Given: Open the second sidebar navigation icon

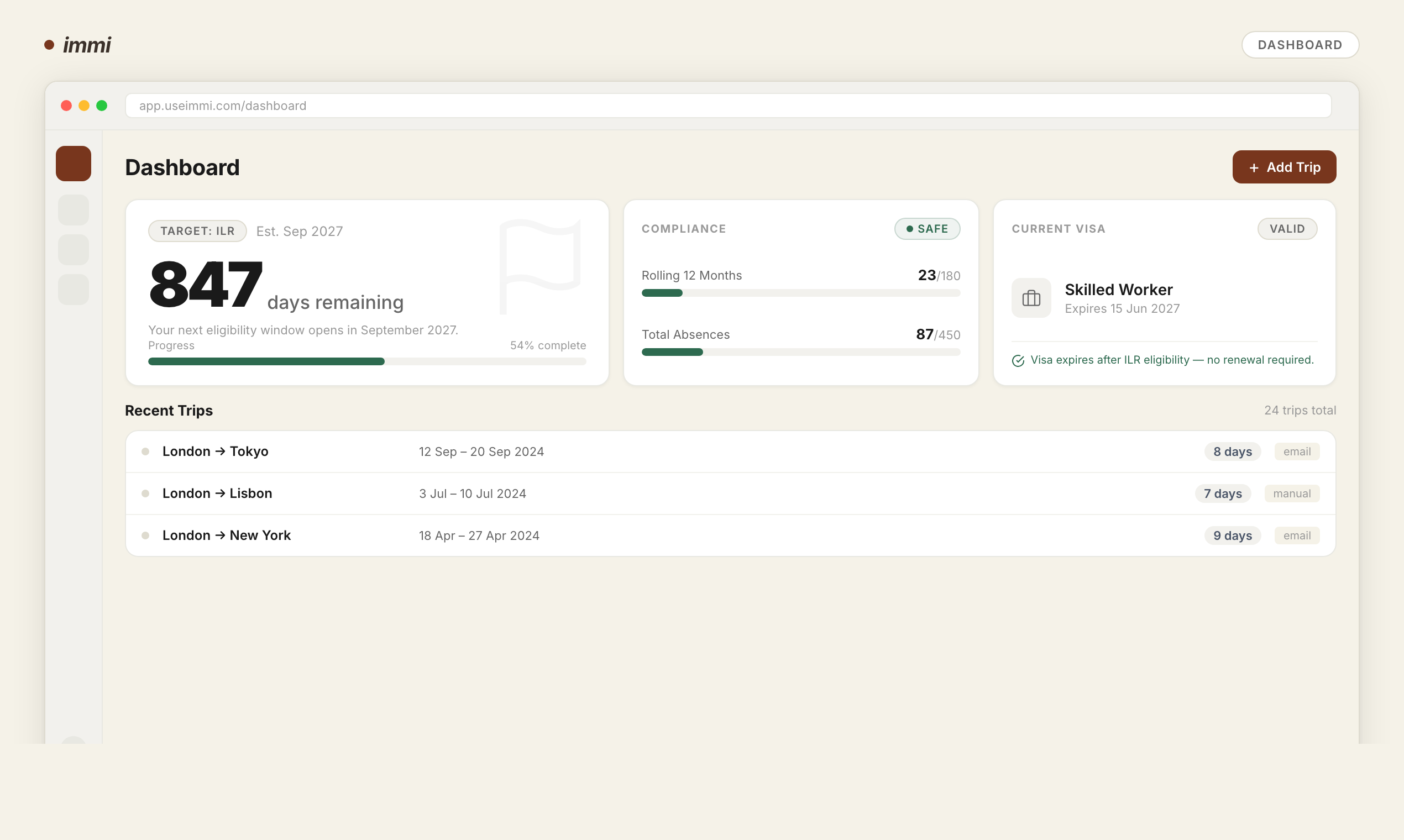Looking at the screenshot, I should tap(73, 209).
